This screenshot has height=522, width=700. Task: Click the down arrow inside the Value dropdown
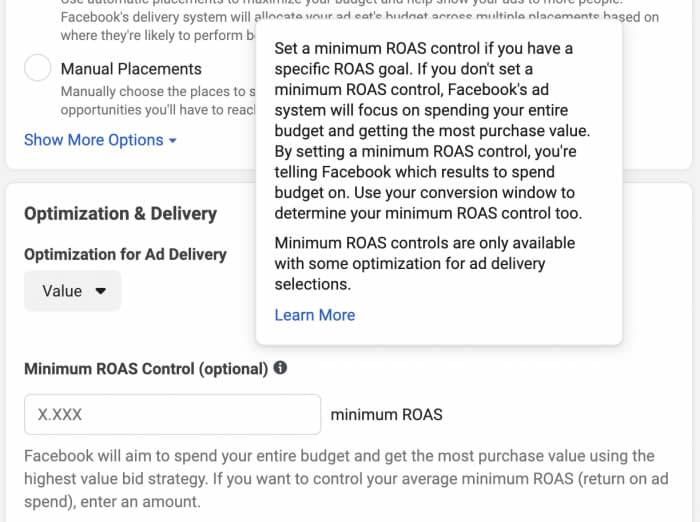(101, 291)
